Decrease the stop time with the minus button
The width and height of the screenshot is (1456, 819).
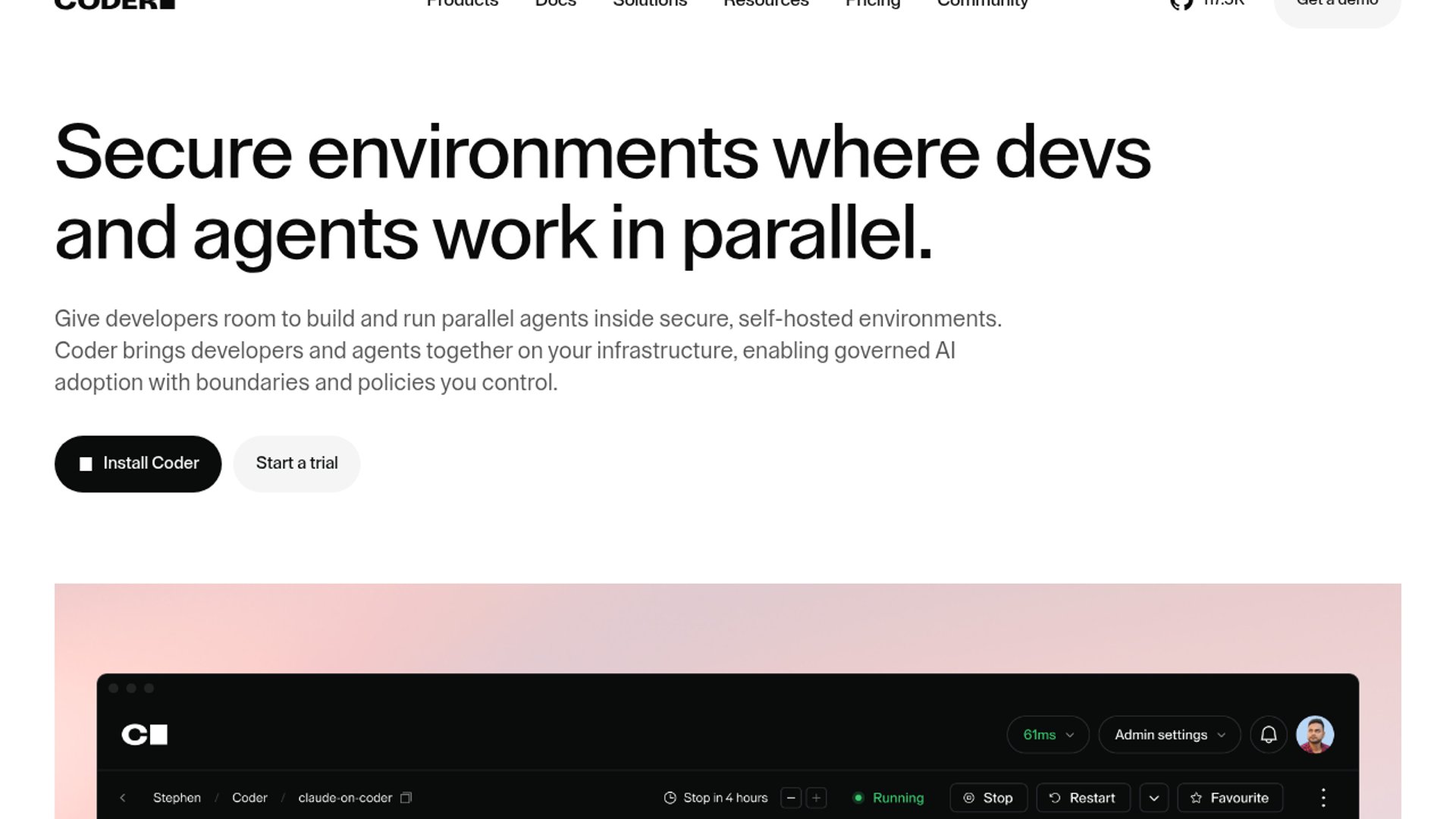pyautogui.click(x=791, y=798)
